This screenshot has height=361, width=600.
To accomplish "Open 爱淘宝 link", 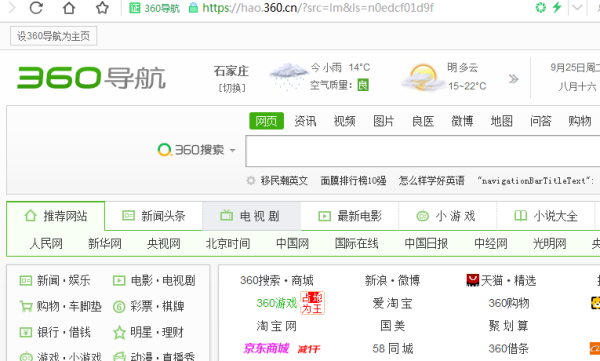I will coord(393,303).
